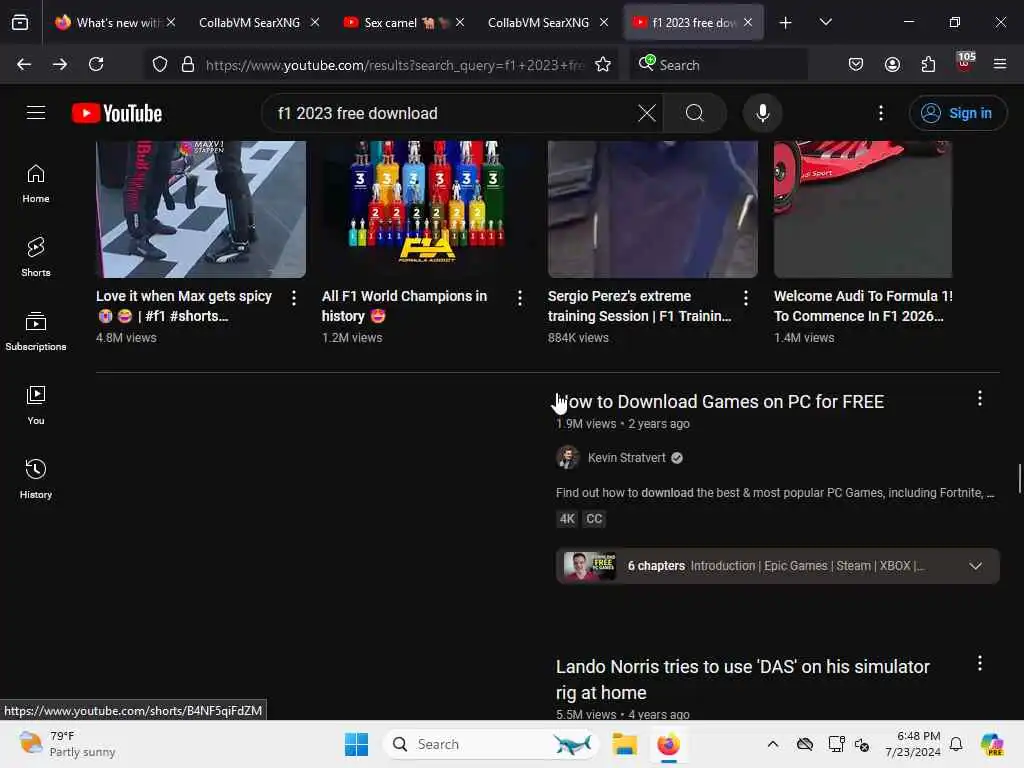Image resolution: width=1024 pixels, height=768 pixels.
Task: Reload the current page
Action: pos(96,64)
